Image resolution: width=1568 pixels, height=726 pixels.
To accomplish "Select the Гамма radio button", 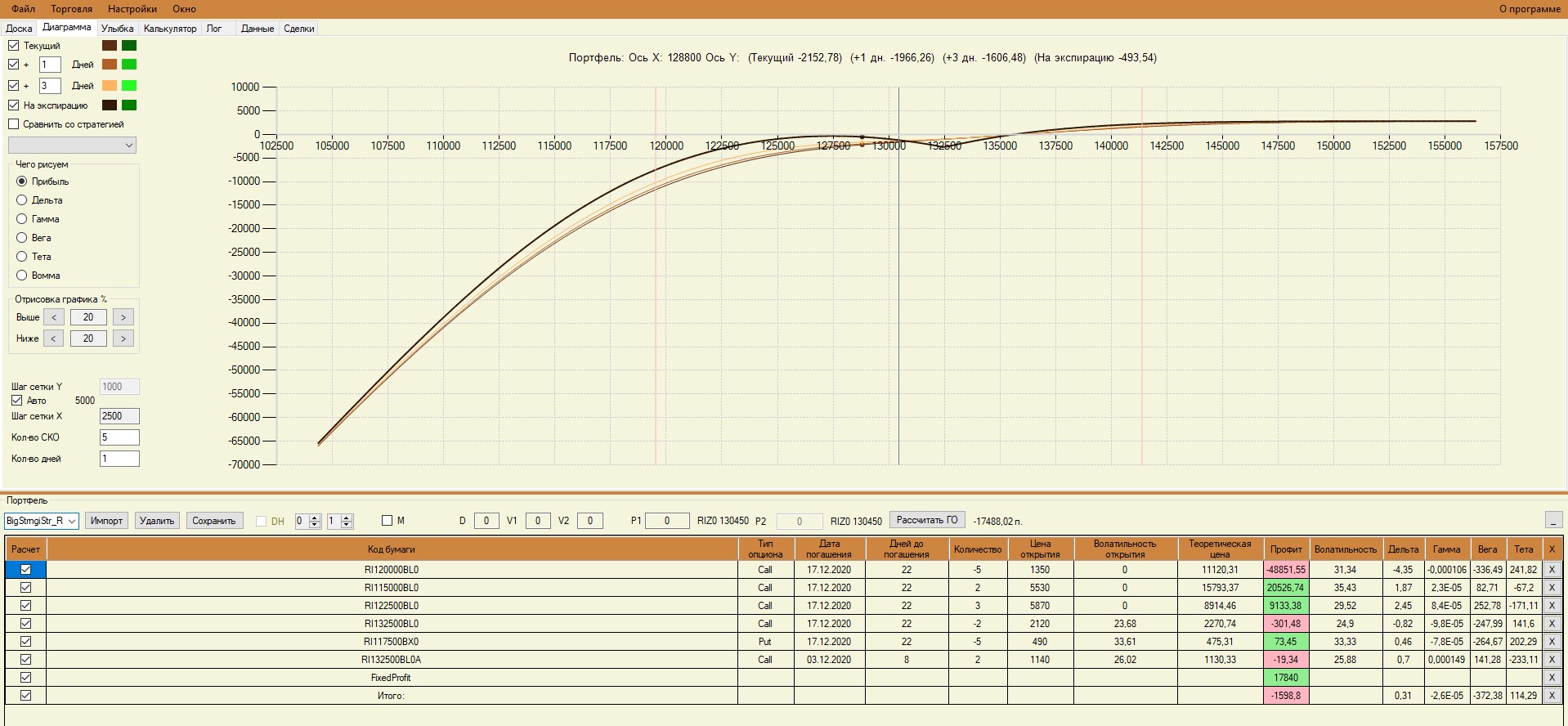I will [x=22, y=219].
